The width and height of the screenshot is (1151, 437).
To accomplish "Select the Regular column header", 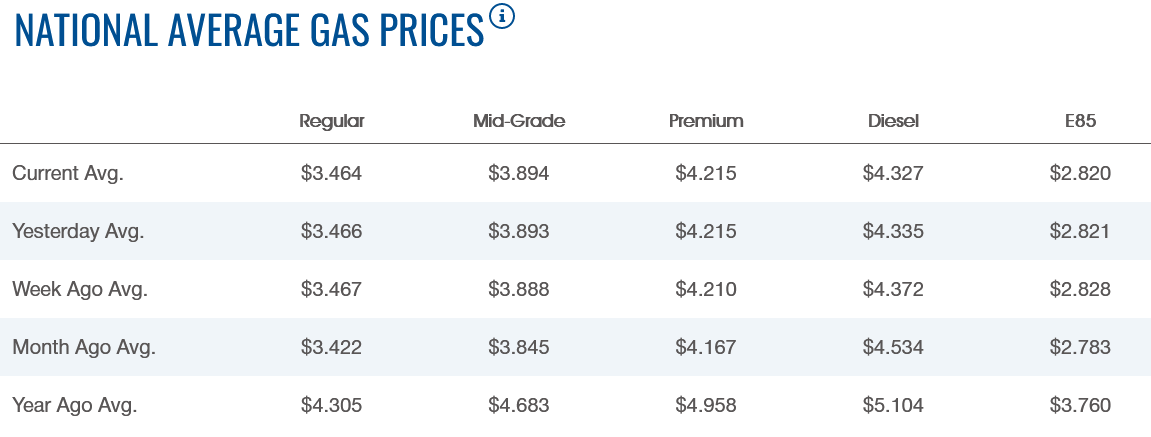I will (x=332, y=121).
